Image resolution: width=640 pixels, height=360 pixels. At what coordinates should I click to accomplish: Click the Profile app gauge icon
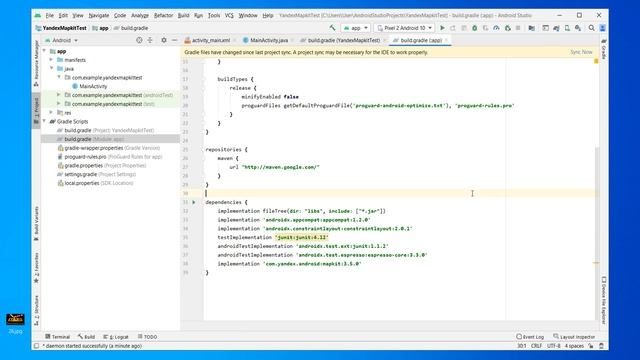coord(496,28)
